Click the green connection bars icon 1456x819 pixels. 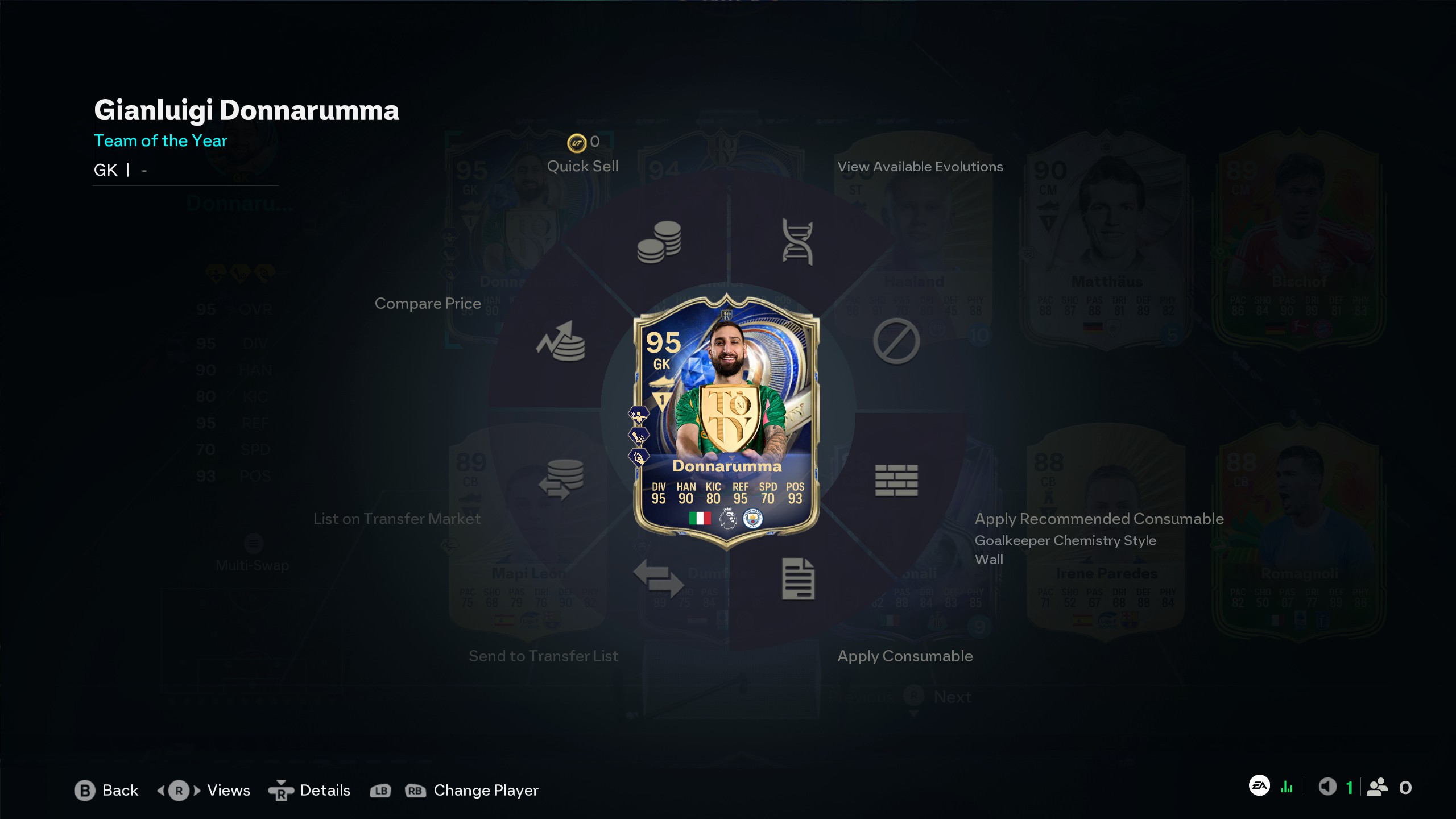1287,787
